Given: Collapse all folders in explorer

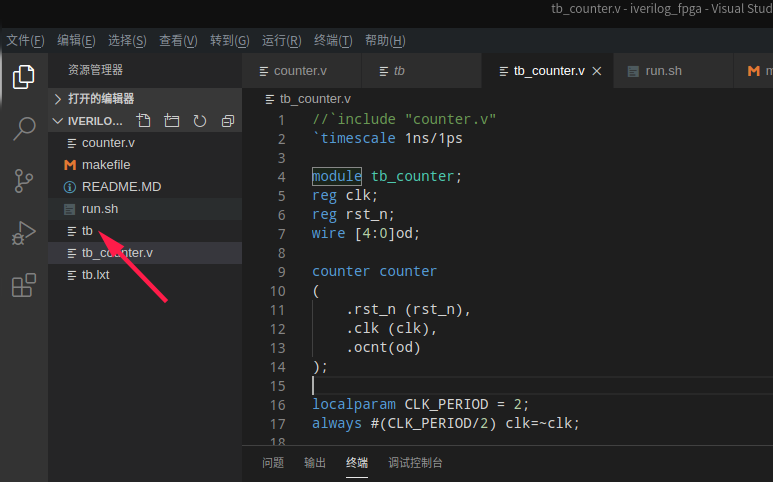Looking at the screenshot, I should pyautogui.click(x=228, y=121).
